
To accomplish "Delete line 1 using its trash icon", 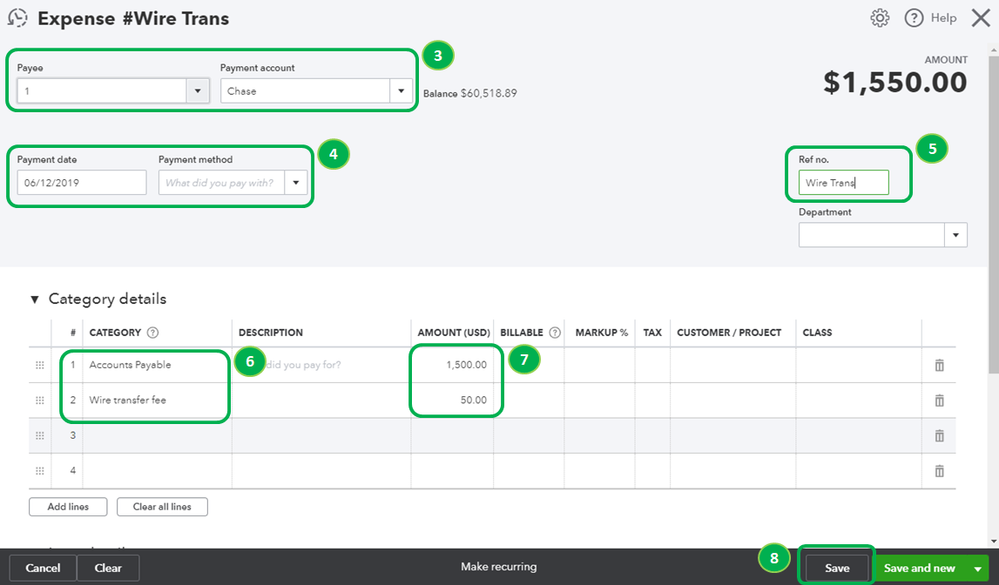I will click(938, 365).
